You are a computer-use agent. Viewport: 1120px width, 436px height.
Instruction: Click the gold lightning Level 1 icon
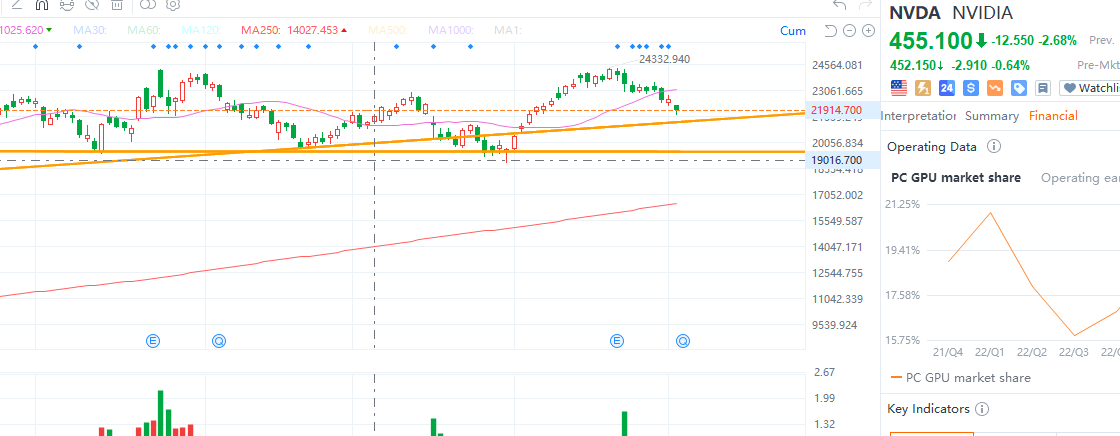pyautogui.click(x=923, y=88)
